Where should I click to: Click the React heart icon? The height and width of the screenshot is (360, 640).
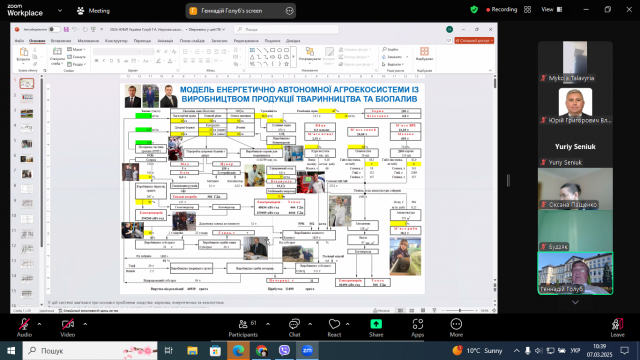coord(334,324)
